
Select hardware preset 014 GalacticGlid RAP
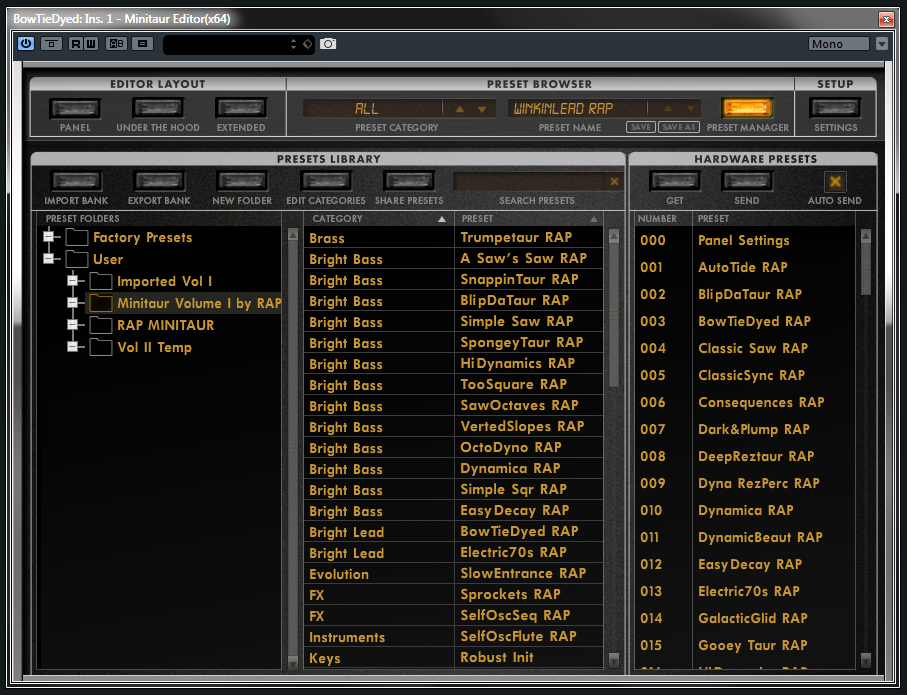[x=744, y=618]
